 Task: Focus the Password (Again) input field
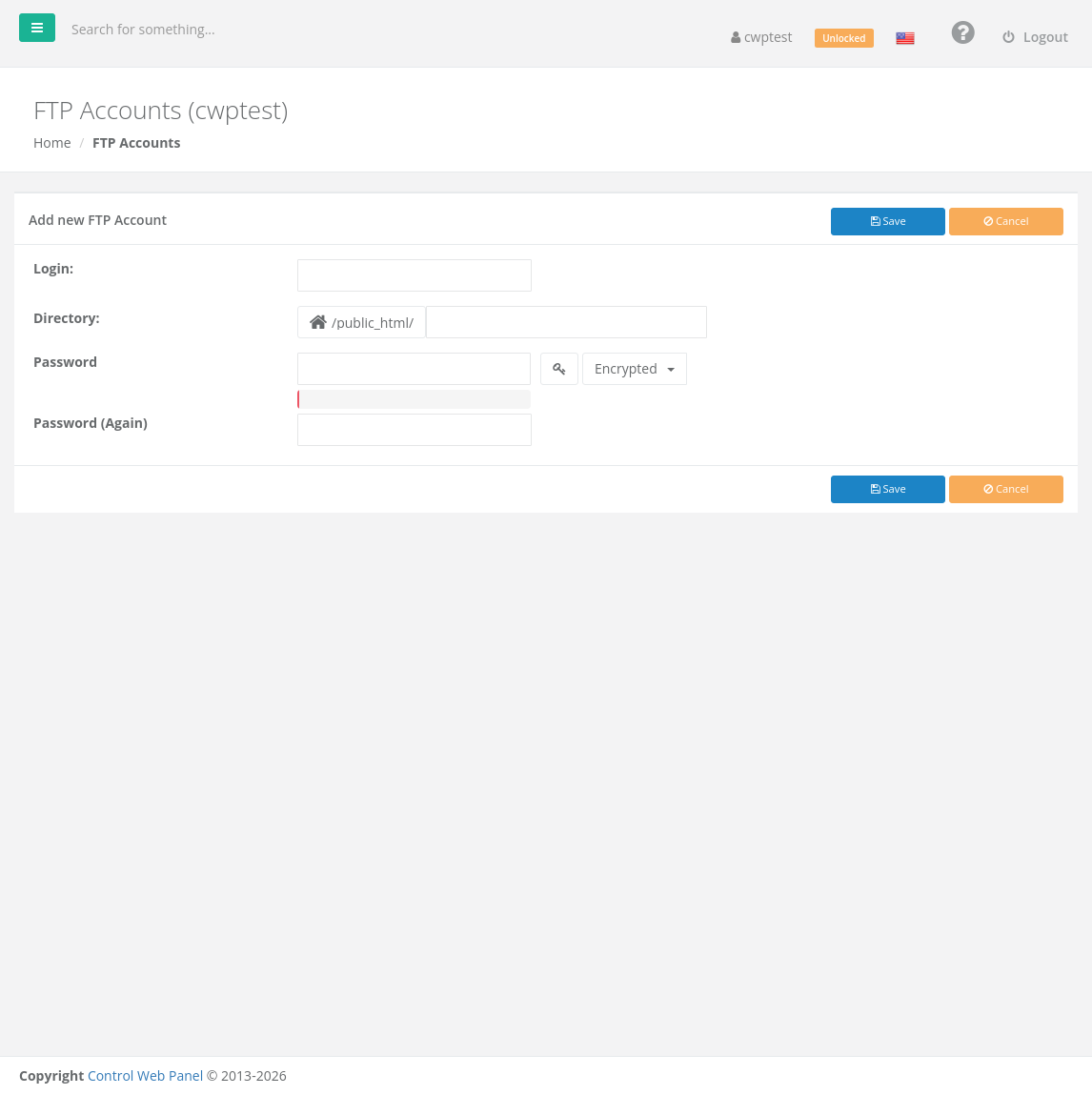click(x=415, y=430)
